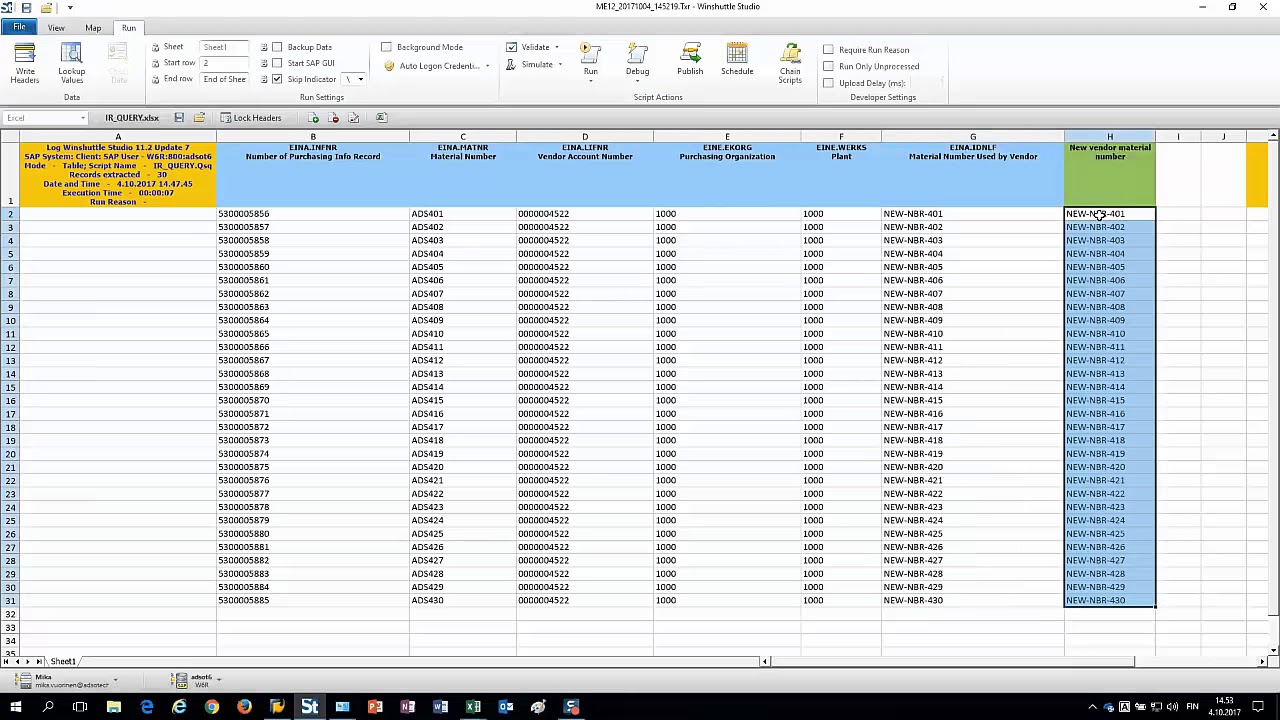
Task: Open the Skip Indicator character dropdown
Action: tap(360, 79)
